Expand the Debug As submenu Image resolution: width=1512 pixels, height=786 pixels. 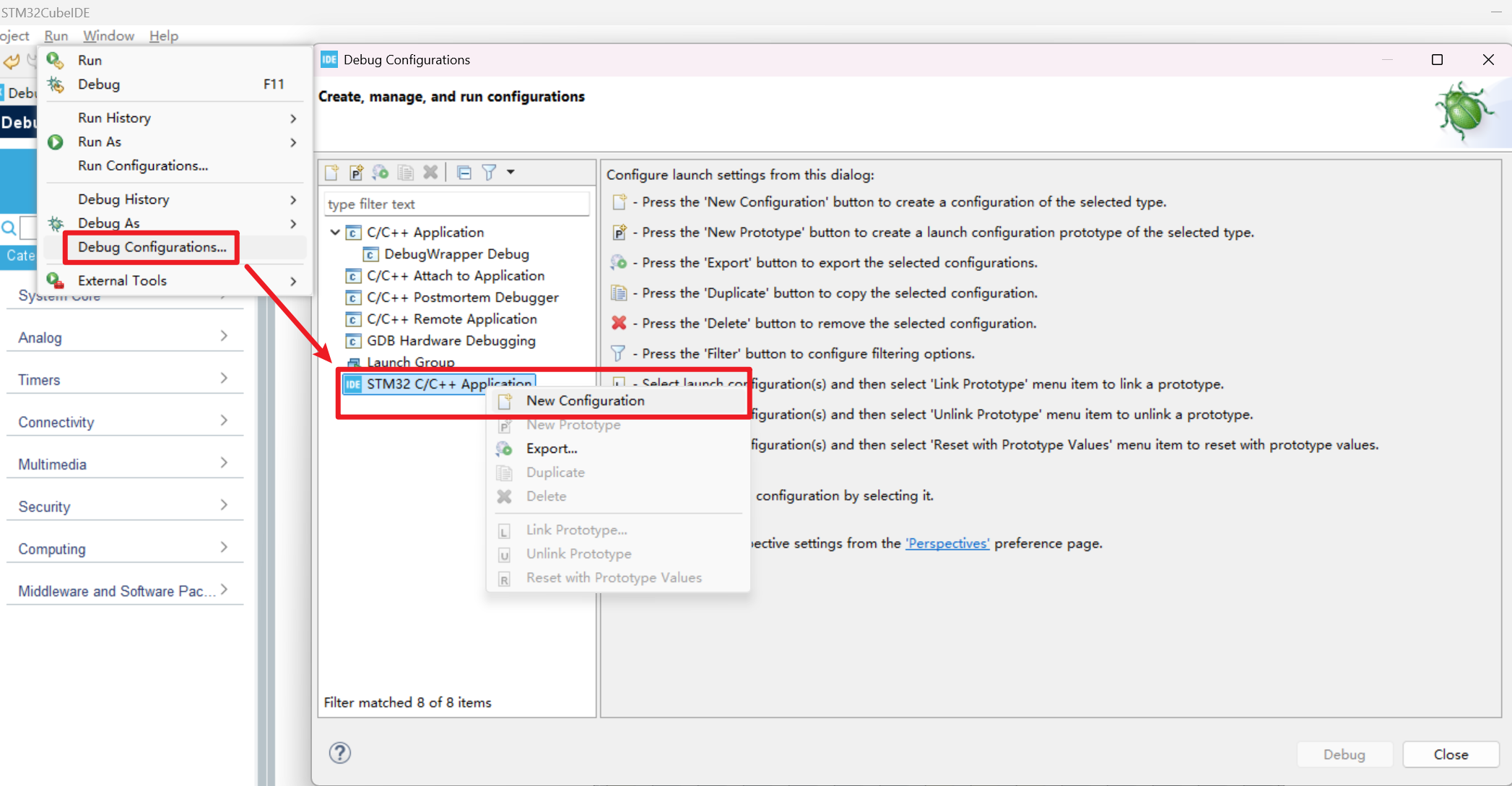point(175,223)
